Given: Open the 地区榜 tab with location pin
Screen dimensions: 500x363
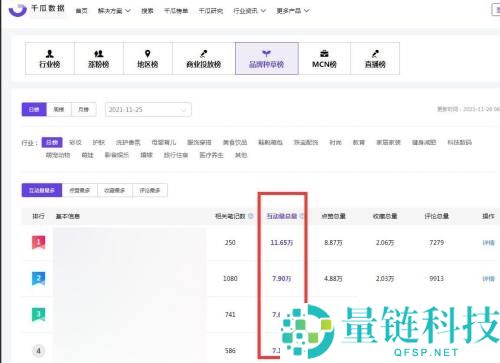Looking at the screenshot, I should [x=148, y=59].
